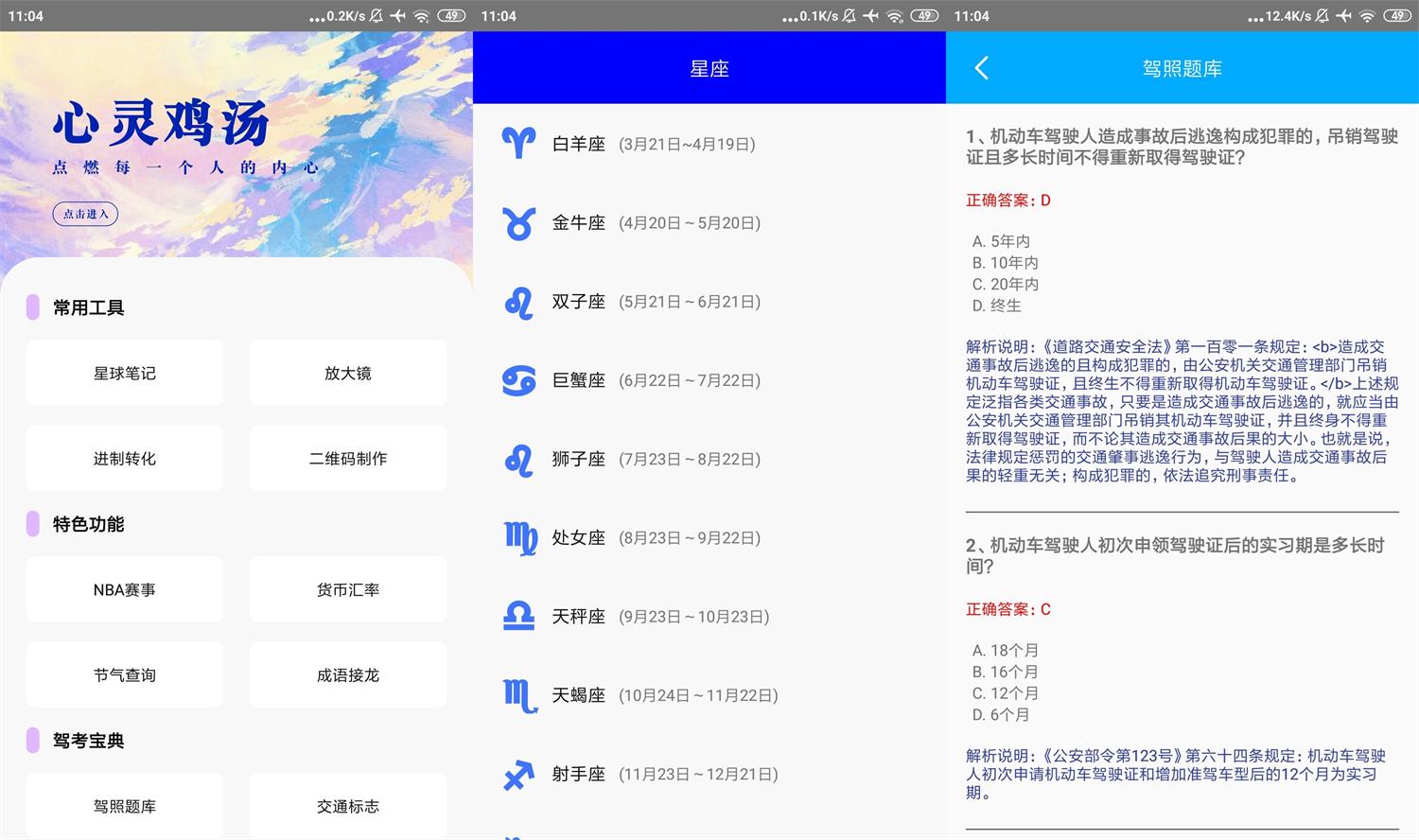The image size is (1419, 840).
Task: Tap the Taurus (金牛座) zodiac icon
Action: (518, 222)
